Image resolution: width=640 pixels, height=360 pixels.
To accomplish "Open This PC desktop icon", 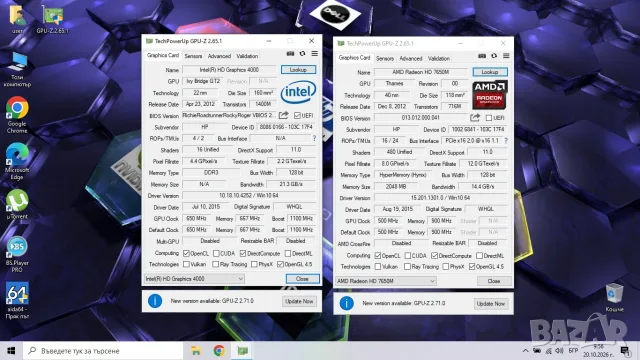I will pos(17,70).
